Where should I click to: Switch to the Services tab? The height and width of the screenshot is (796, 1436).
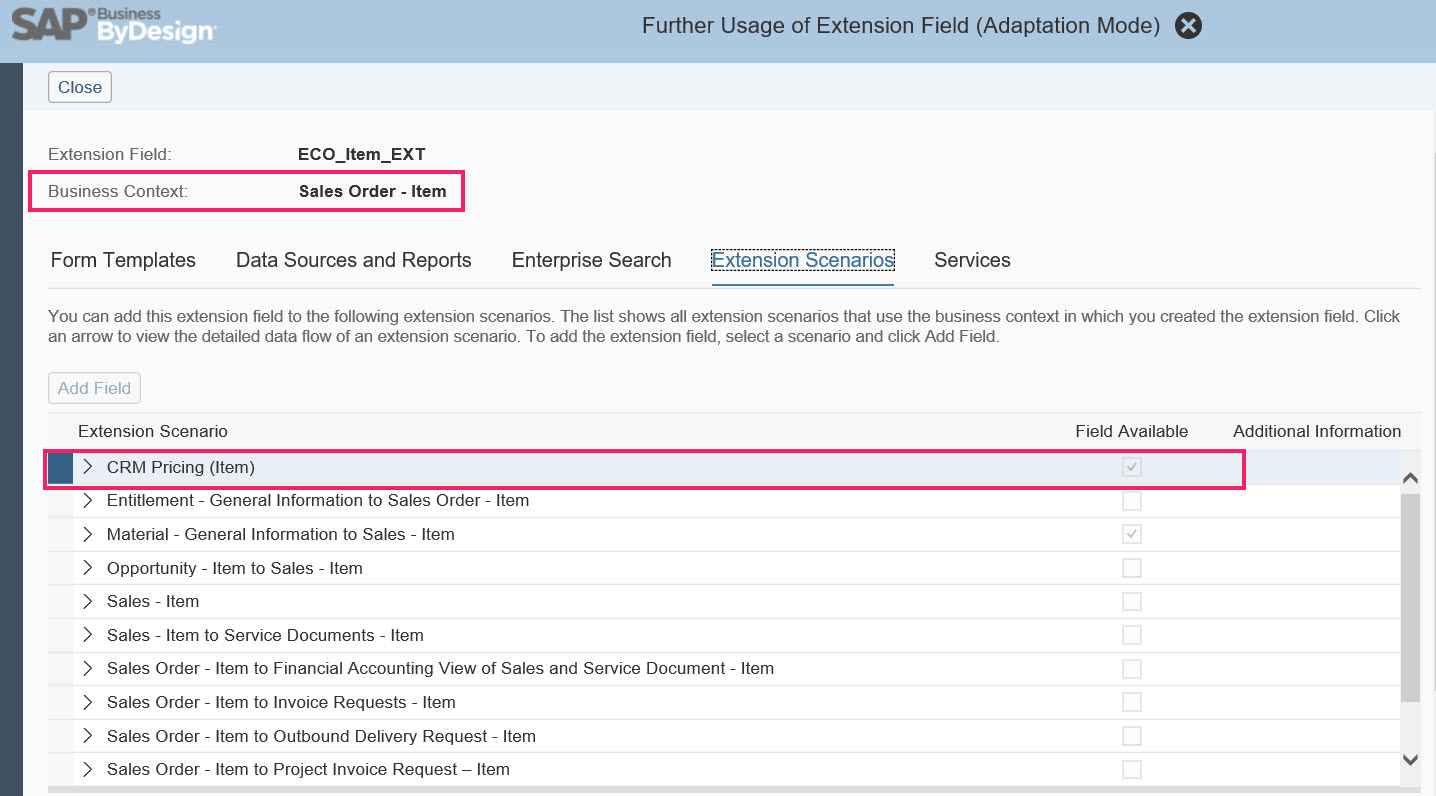pyautogui.click(x=972, y=260)
